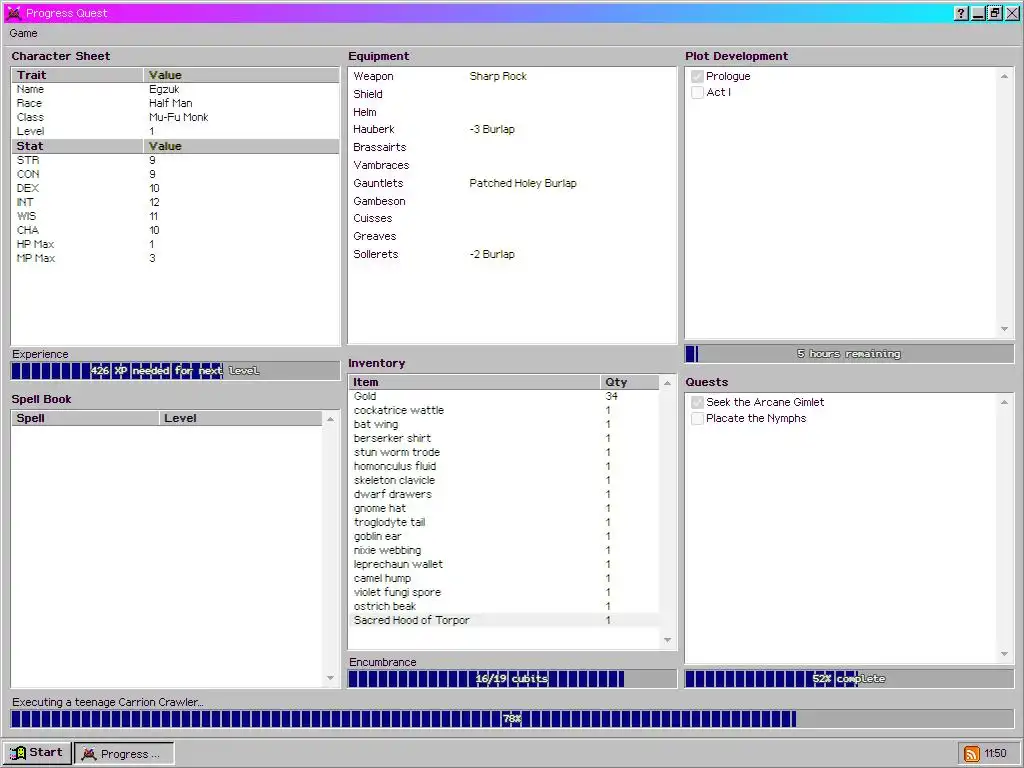
Task: Click the Inventory Item column header
Action: pos(475,383)
